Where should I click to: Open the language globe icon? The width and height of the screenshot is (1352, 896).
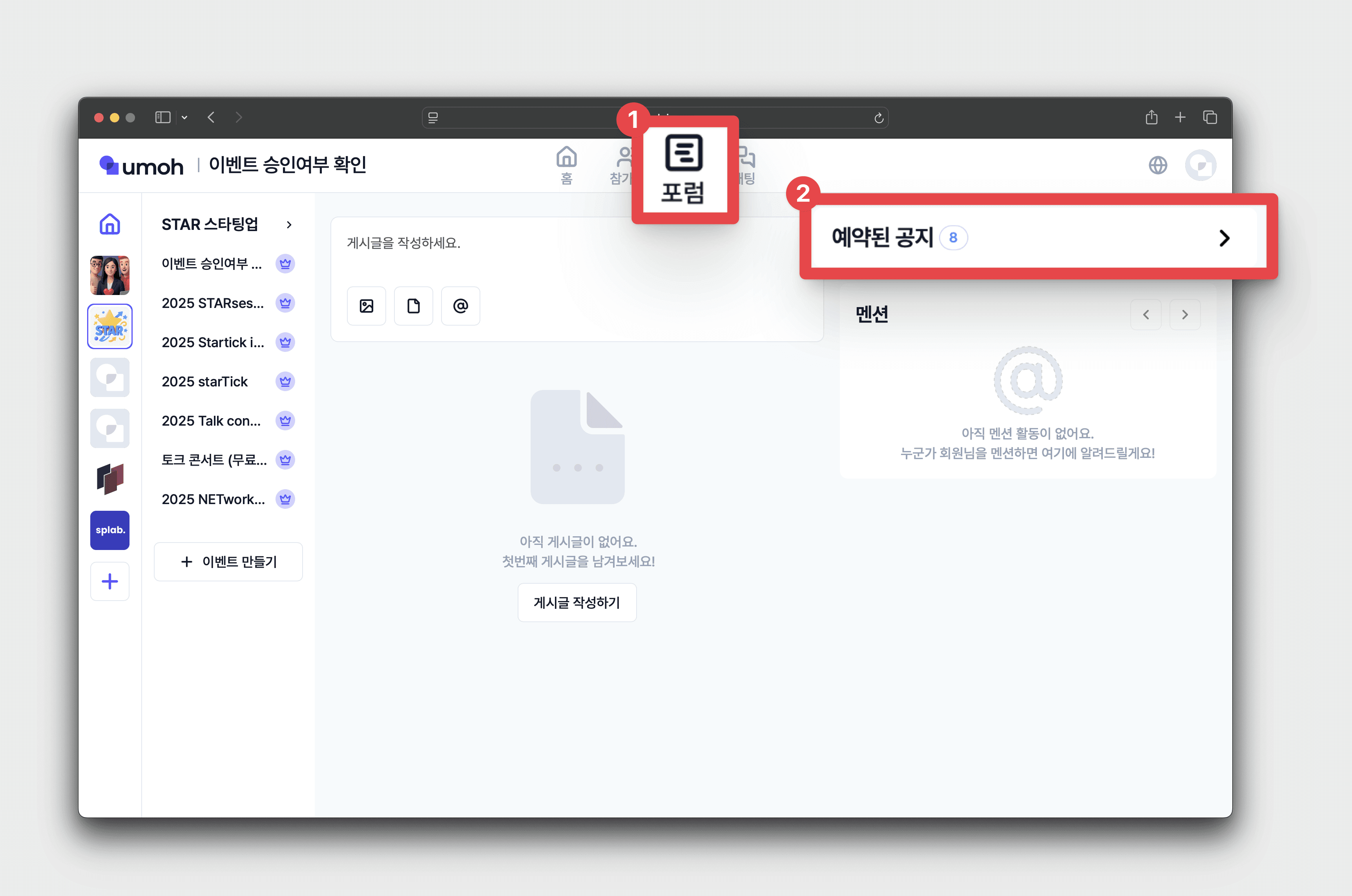1158,166
